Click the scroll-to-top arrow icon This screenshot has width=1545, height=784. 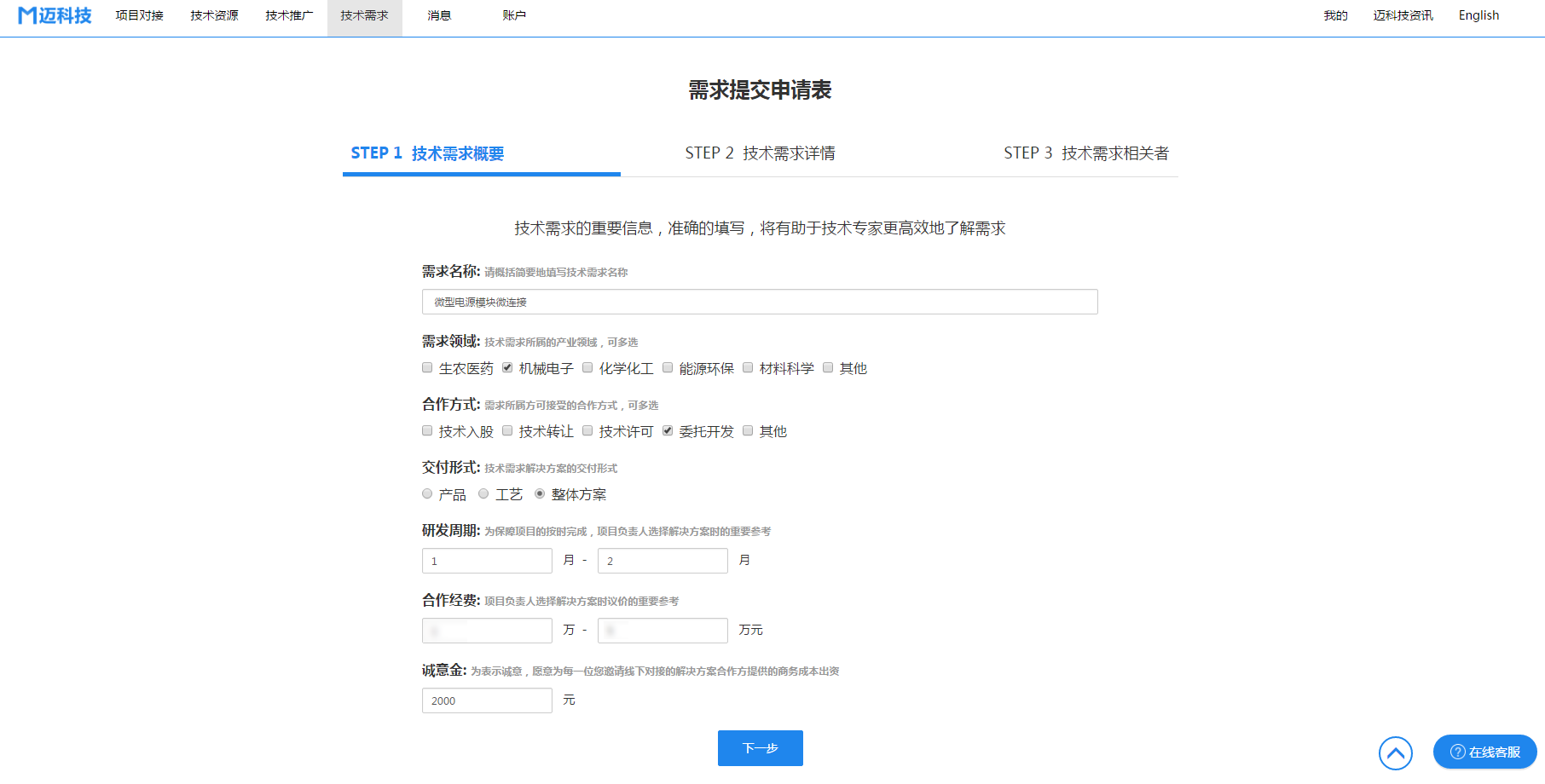pyautogui.click(x=1395, y=752)
